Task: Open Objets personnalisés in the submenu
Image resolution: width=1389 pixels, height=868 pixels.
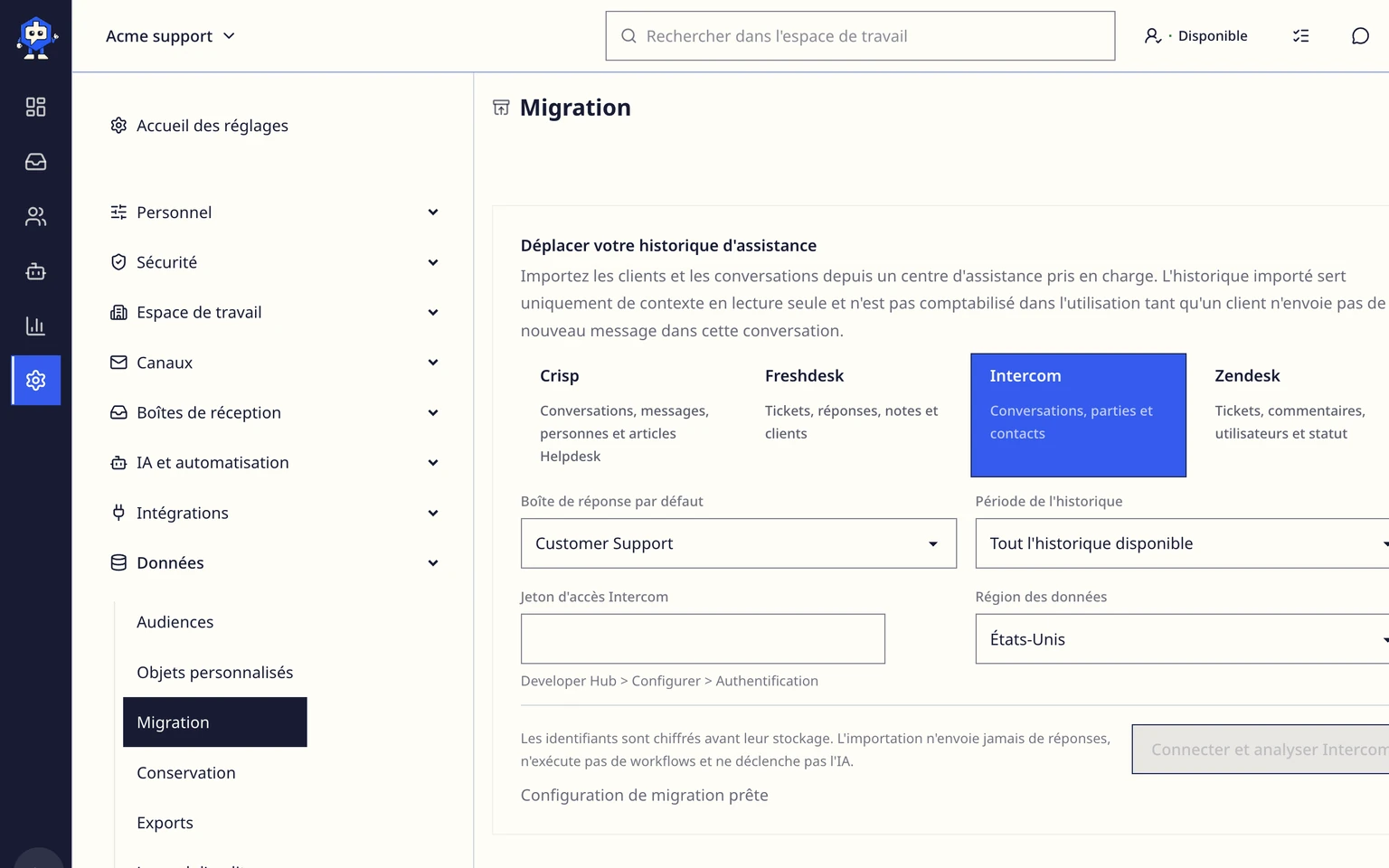Action: pos(215,673)
